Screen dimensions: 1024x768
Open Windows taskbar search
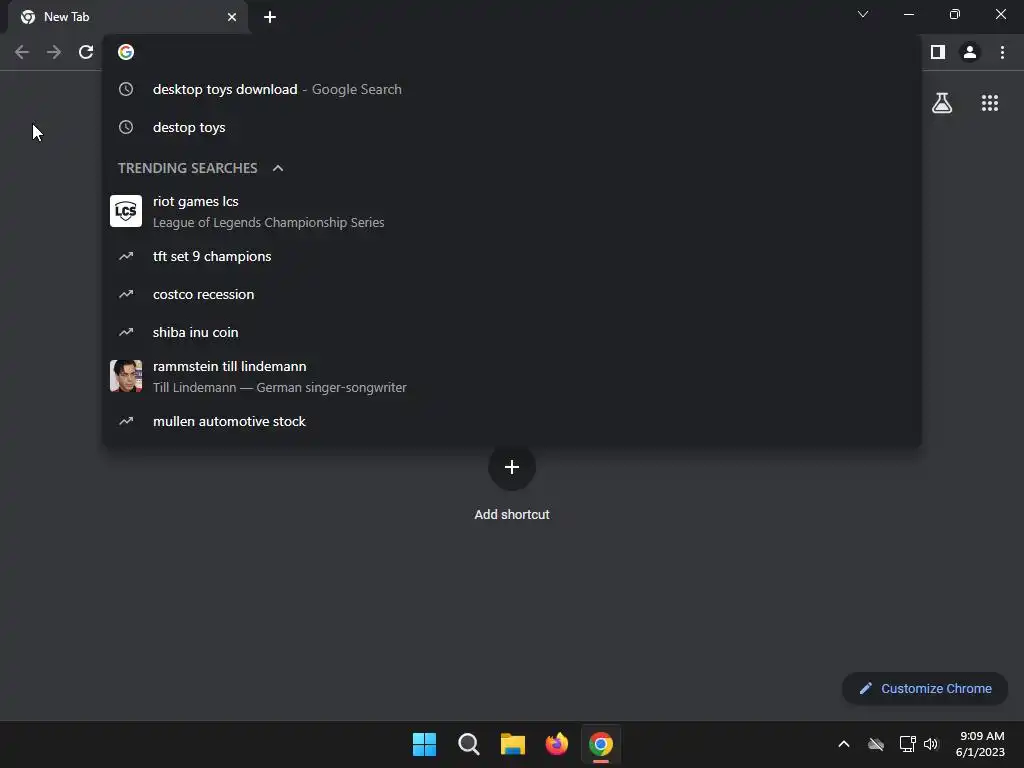[x=468, y=744]
